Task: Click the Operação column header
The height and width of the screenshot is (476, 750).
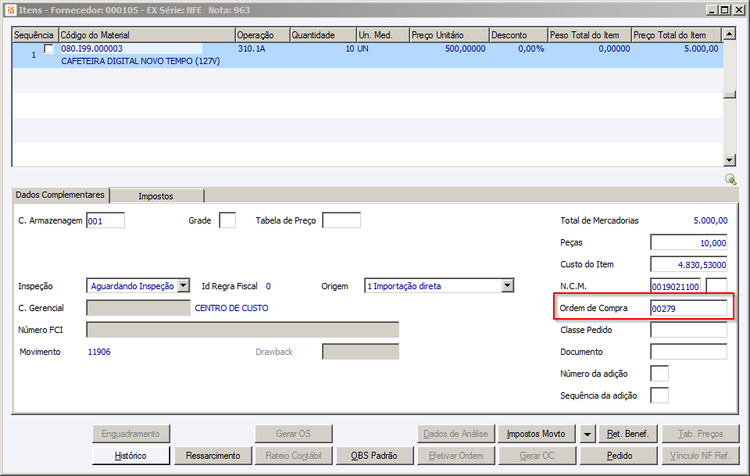Action: [x=263, y=35]
